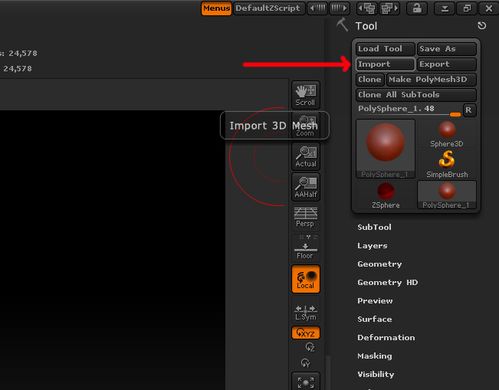The height and width of the screenshot is (390, 499).
Task: Toggle the Floor grid
Action: click(305, 251)
